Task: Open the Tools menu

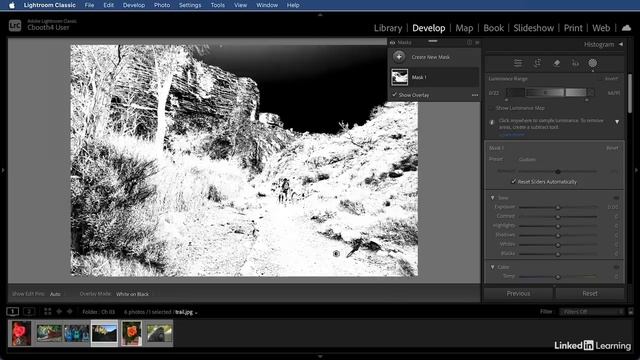Action: (218, 5)
